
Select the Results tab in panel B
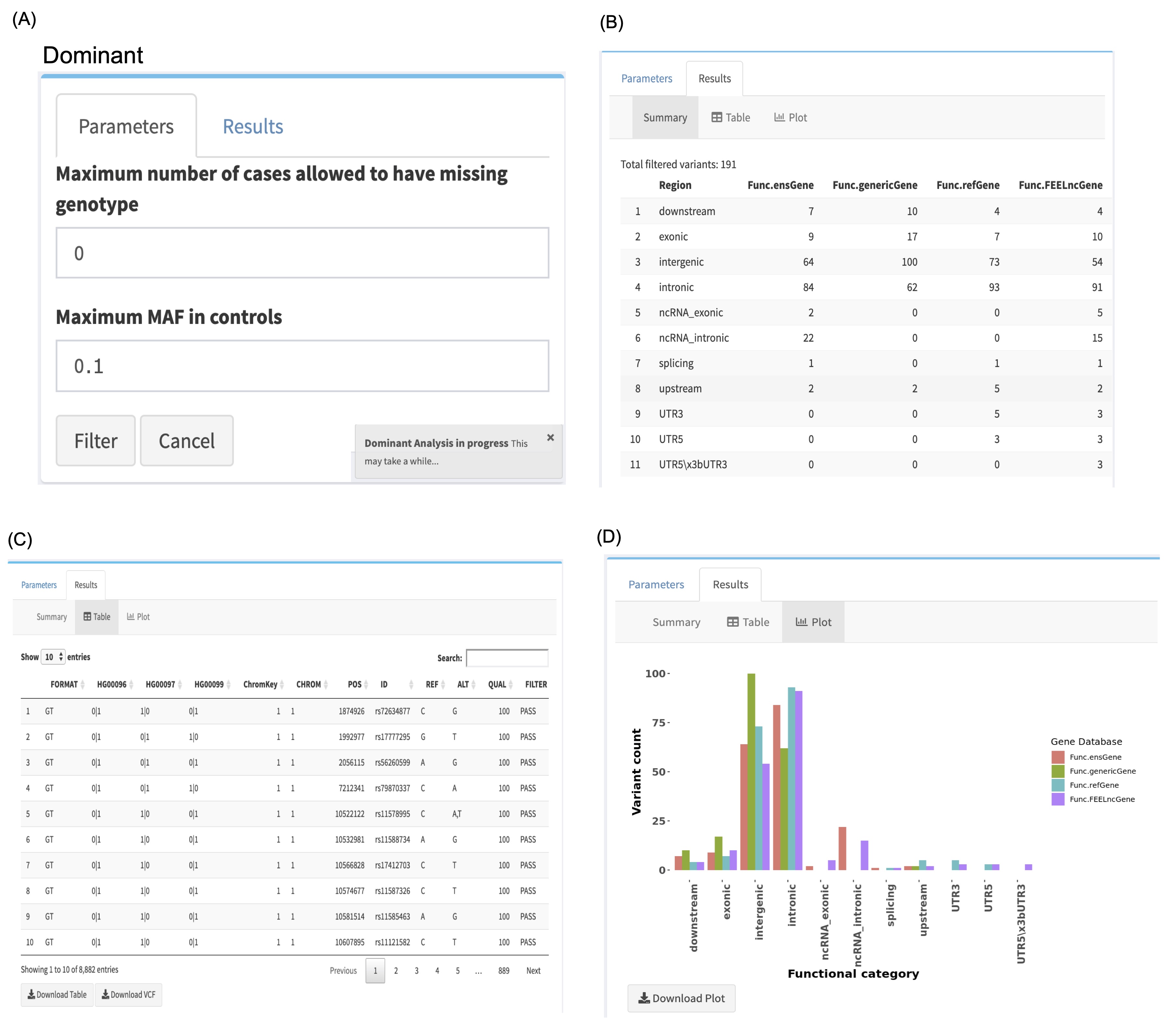point(714,79)
